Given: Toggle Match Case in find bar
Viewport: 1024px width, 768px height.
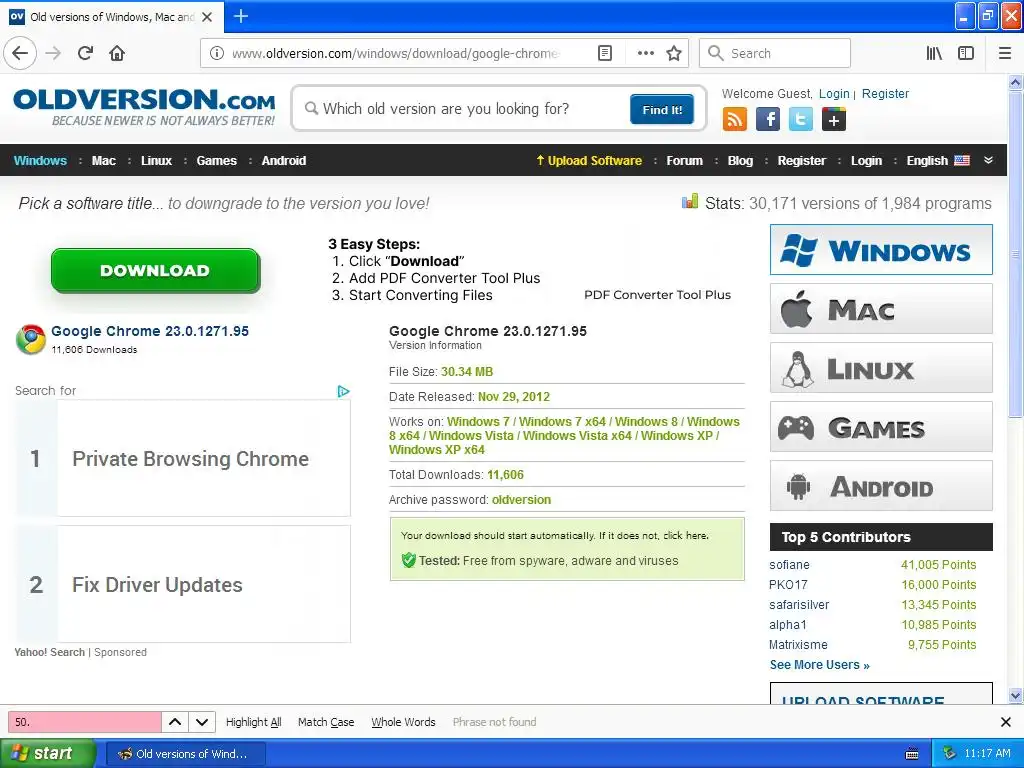Looking at the screenshot, I should (326, 722).
